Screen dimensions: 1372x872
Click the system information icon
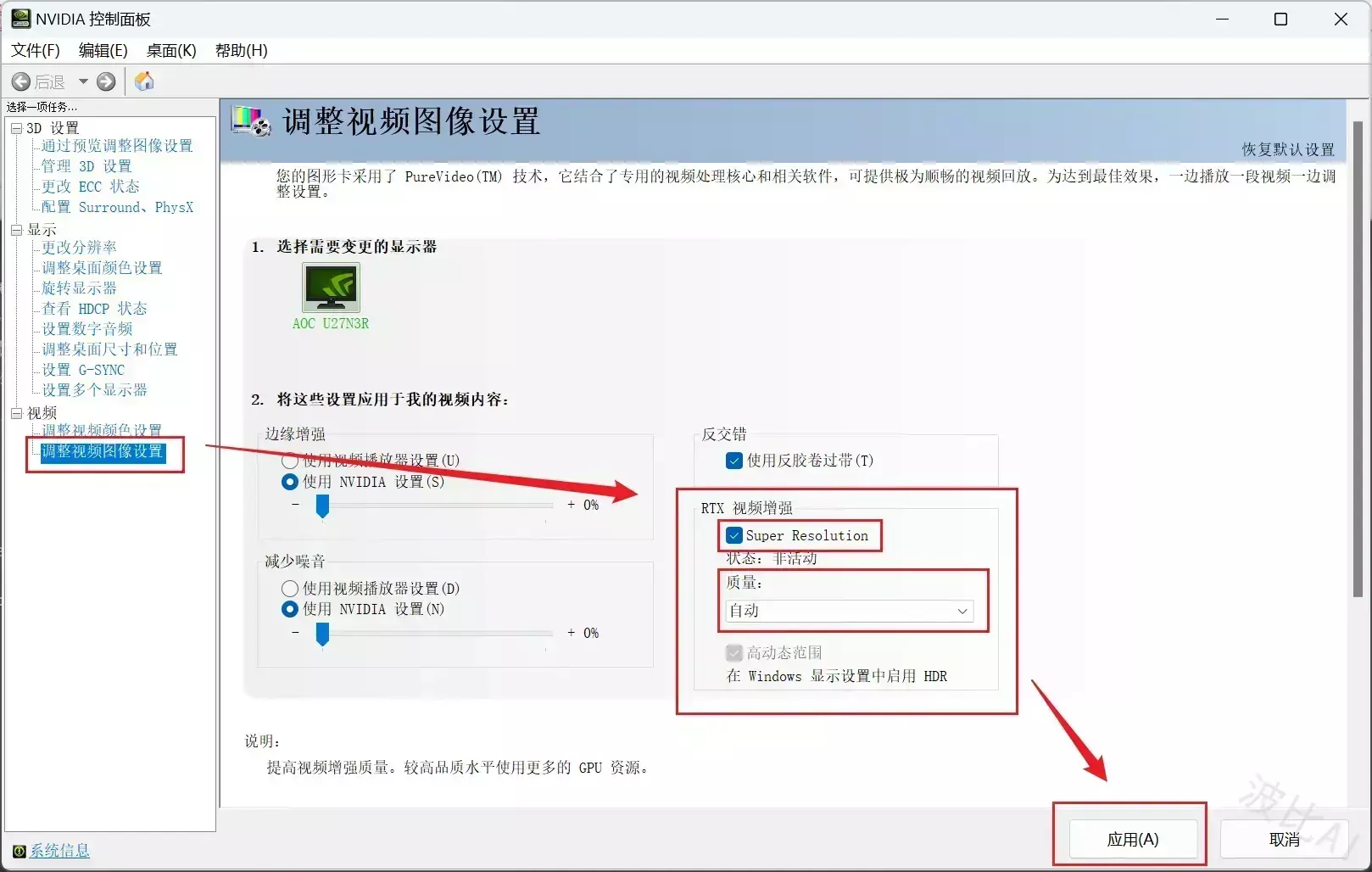pyautogui.click(x=19, y=851)
